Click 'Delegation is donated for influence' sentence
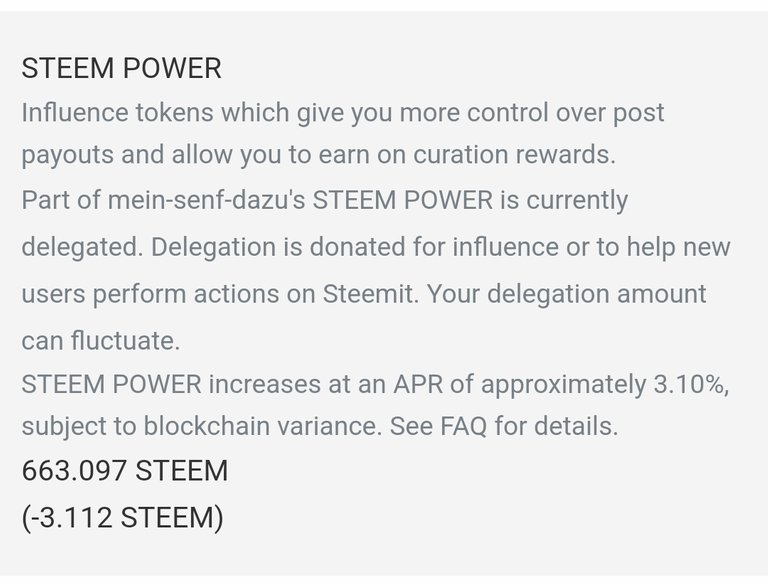The height and width of the screenshot is (586, 768). (x=355, y=247)
